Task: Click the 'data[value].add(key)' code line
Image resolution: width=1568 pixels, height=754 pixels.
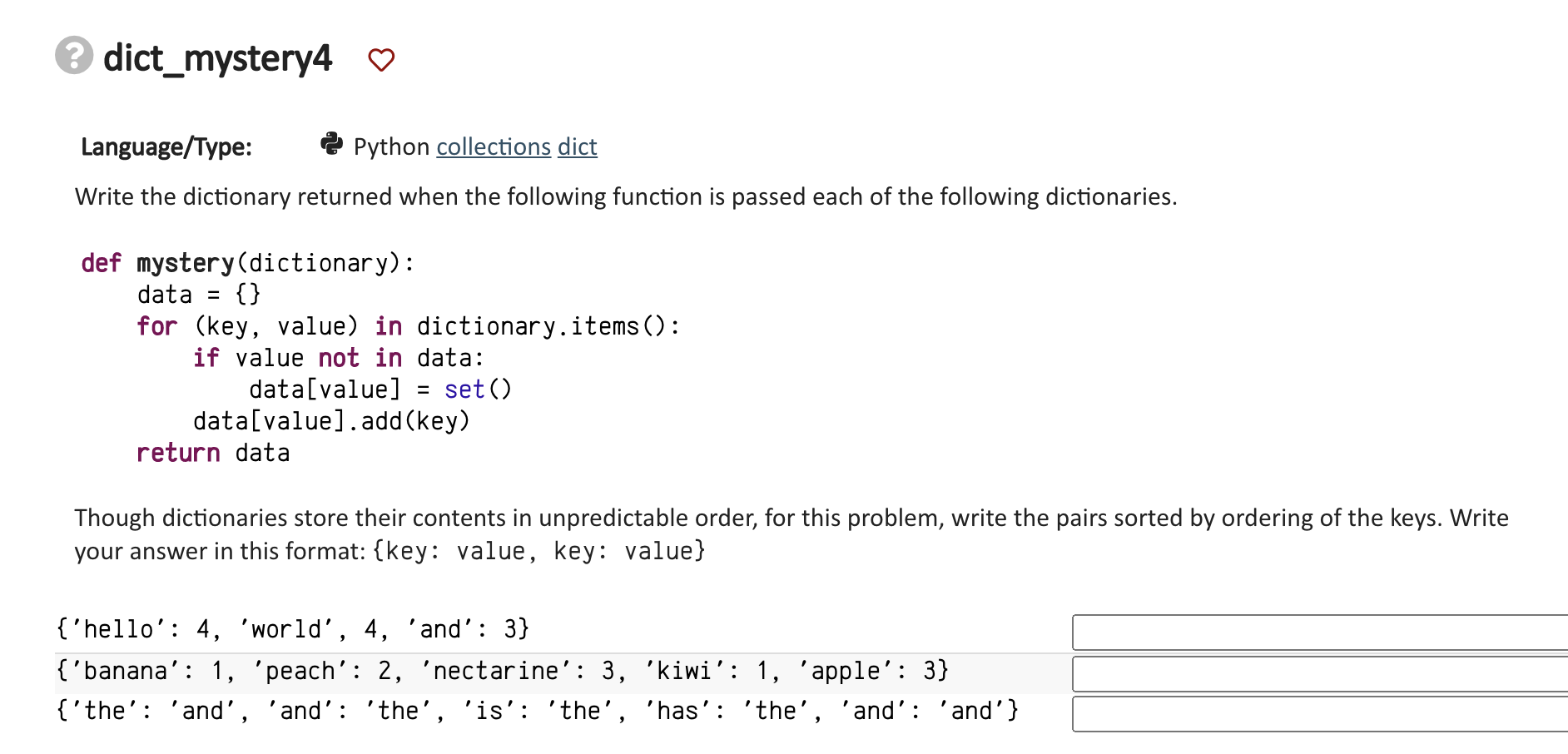Action: 331,421
